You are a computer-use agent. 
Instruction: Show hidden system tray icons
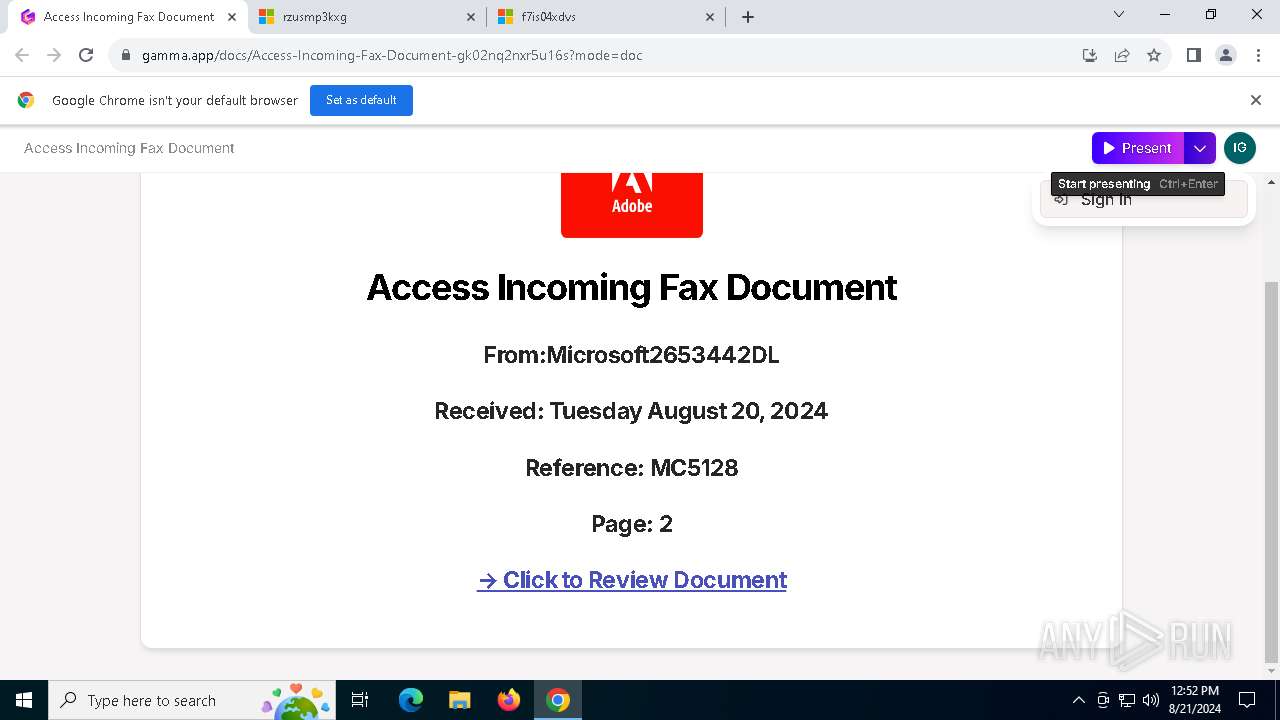pyautogui.click(x=1078, y=700)
